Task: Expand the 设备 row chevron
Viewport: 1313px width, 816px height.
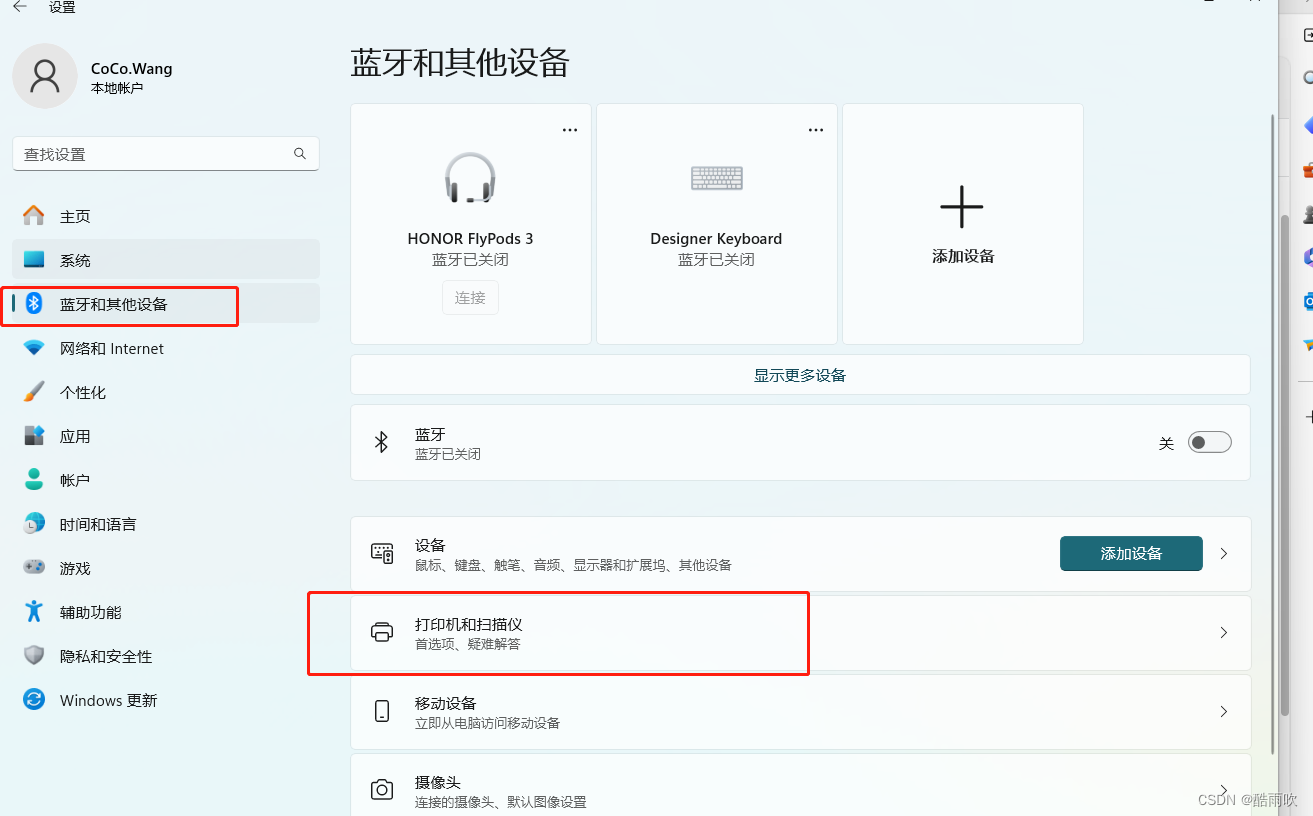Action: point(1224,553)
